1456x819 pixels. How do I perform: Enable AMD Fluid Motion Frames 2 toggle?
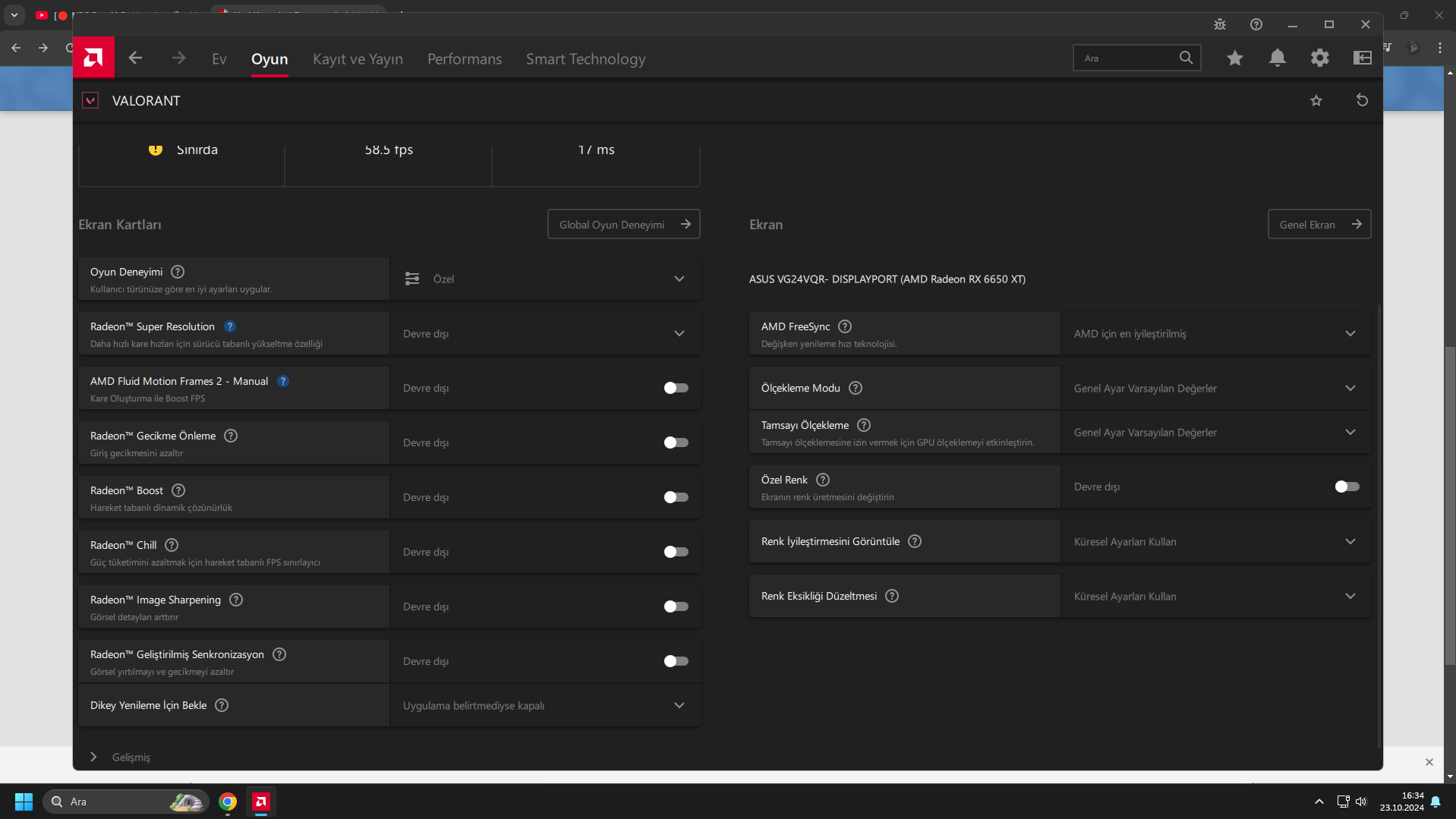tap(676, 388)
